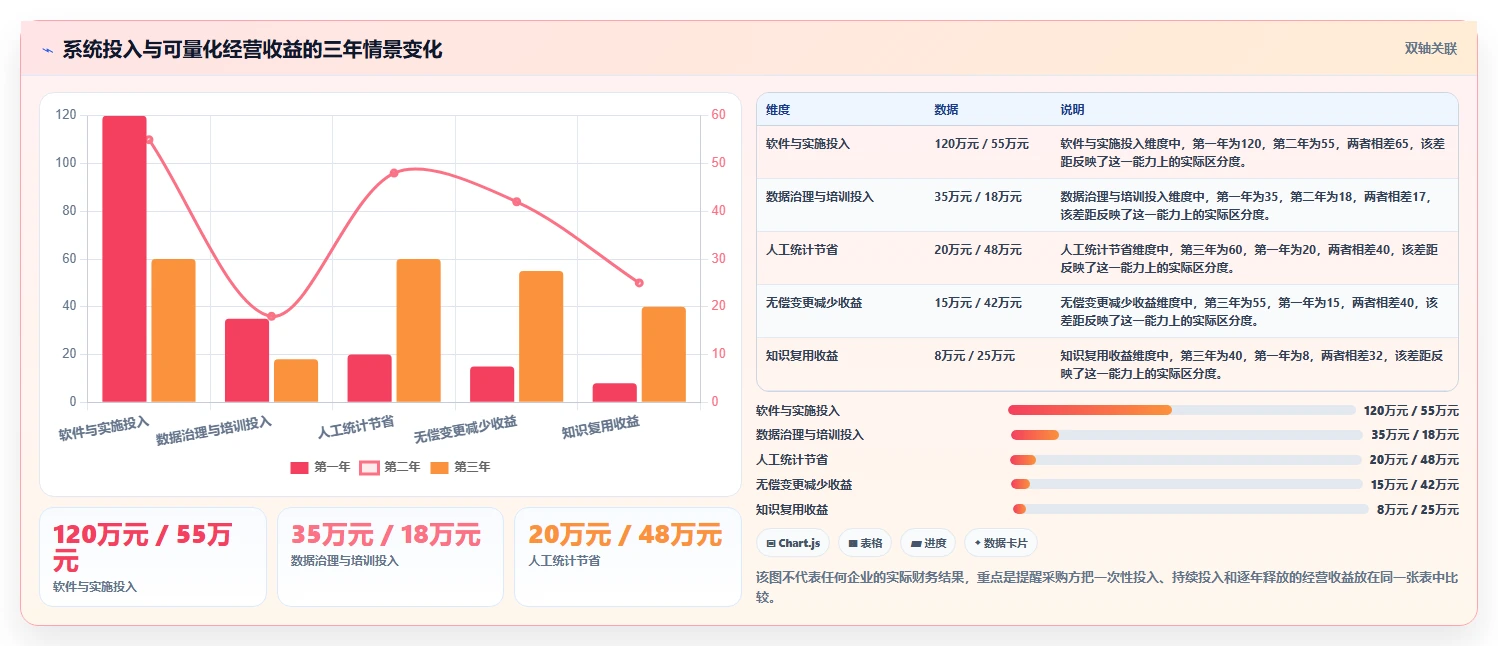Viewport: 1498px width, 646px height.
Task: Click the 说明 table column header
Action: 1072,110
